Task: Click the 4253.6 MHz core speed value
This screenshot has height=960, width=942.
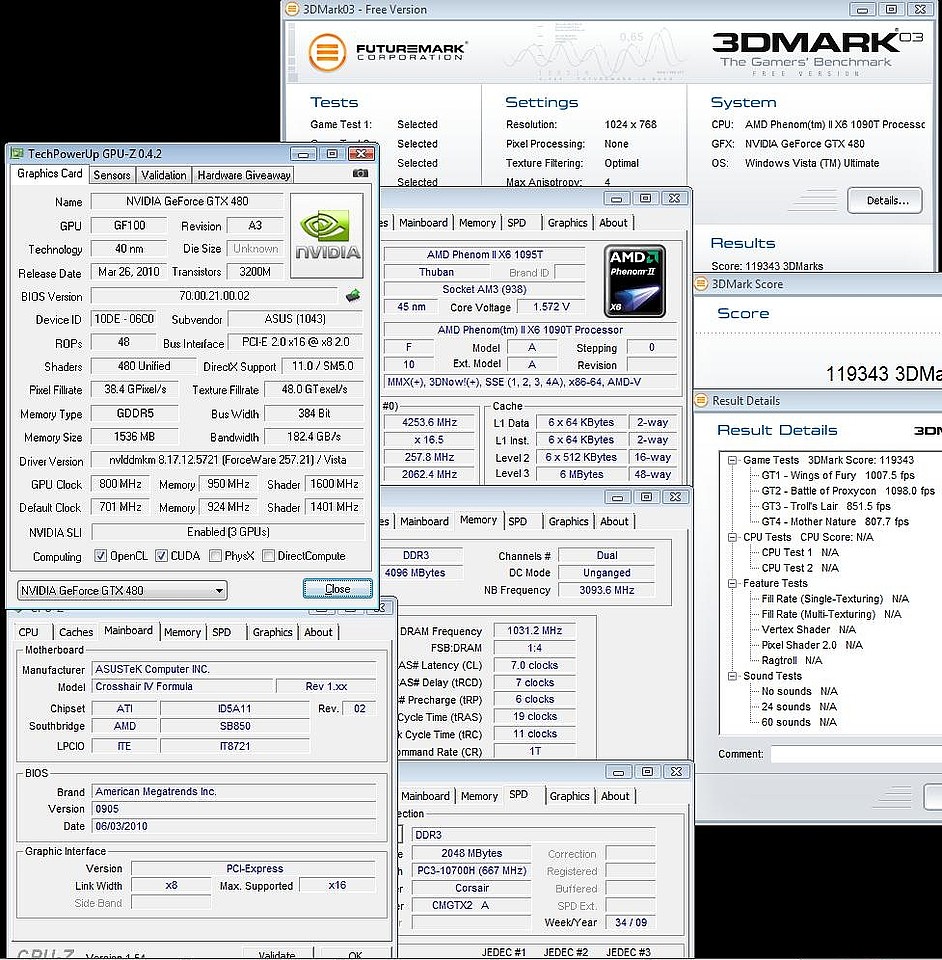Action: pos(429,422)
